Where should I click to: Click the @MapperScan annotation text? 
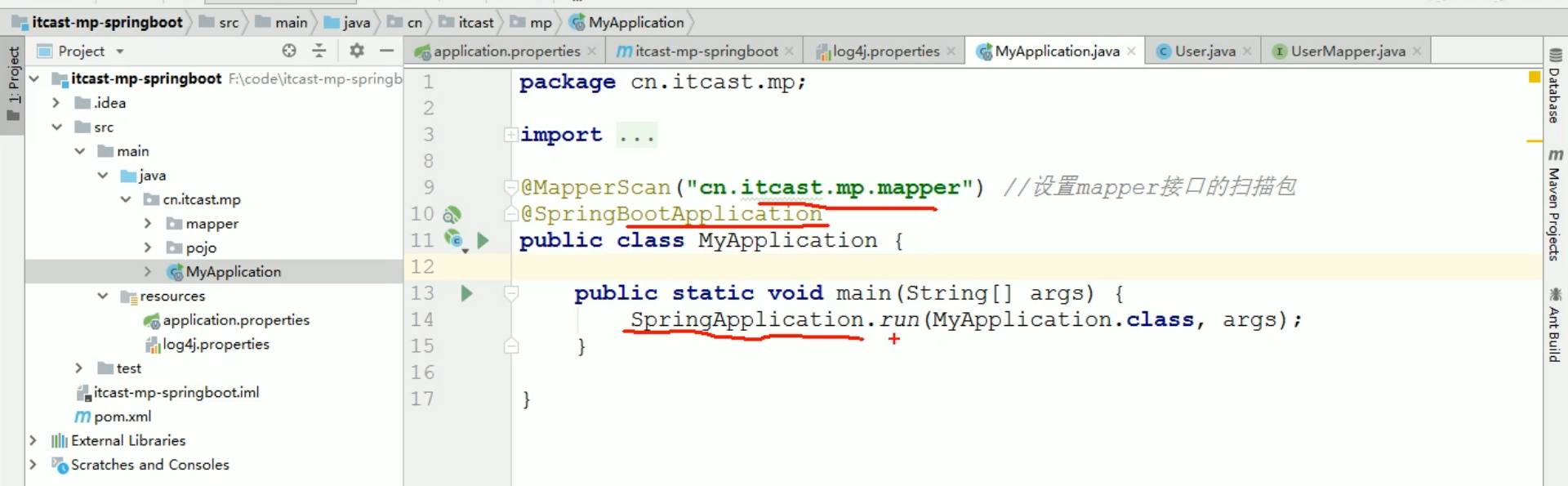pyautogui.click(x=596, y=188)
